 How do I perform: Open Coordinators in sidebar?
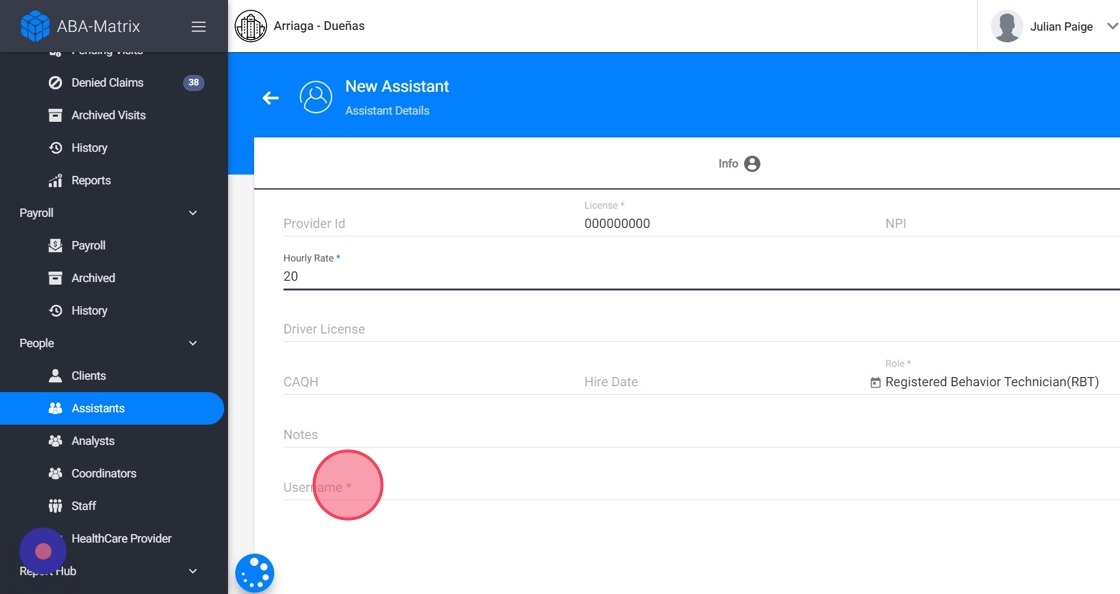[103, 474]
